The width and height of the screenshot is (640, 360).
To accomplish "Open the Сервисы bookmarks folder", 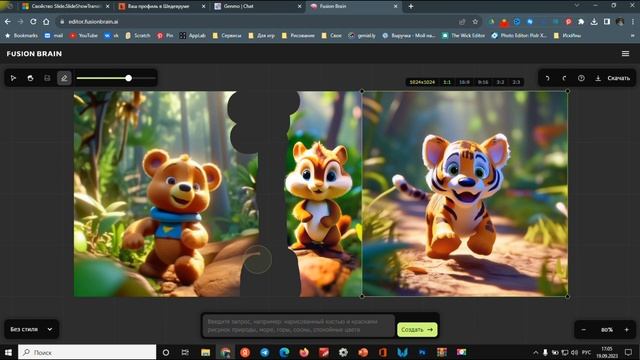I will coord(227,36).
